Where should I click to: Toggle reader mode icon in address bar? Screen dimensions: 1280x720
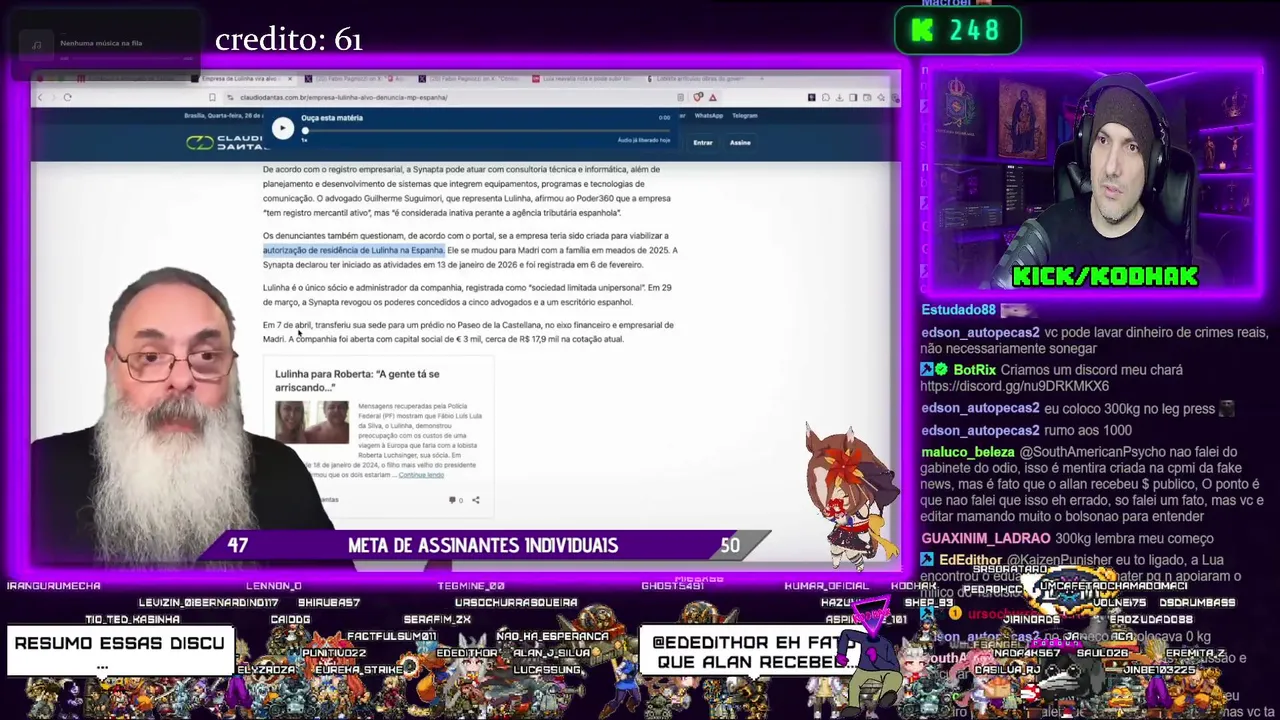681,97
